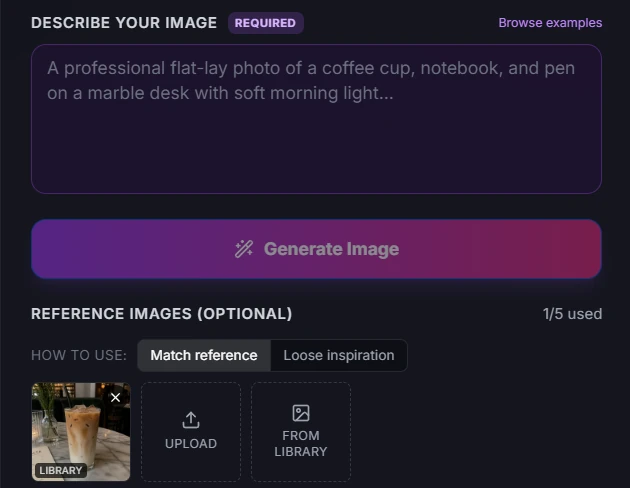Image resolution: width=630 pixels, height=488 pixels.
Task: Click the HOW TO USE label
Action: [x=79, y=355]
